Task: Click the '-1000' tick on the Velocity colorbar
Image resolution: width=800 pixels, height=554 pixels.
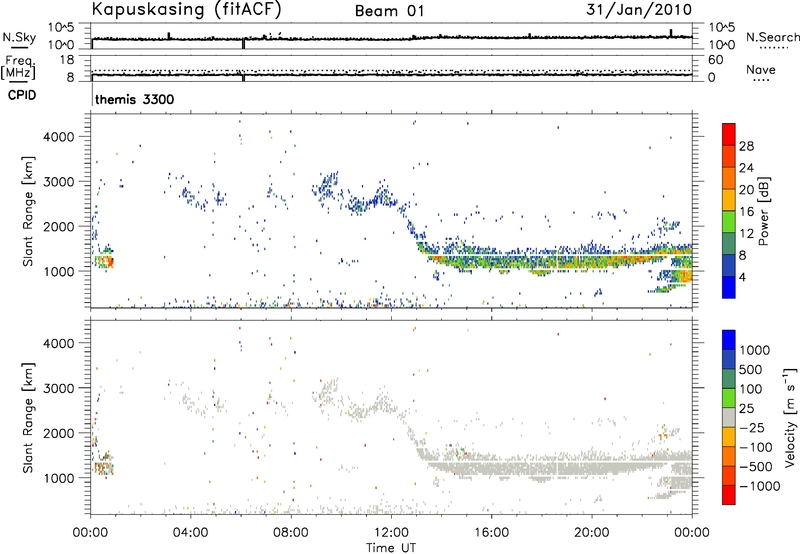Action: 759,486
